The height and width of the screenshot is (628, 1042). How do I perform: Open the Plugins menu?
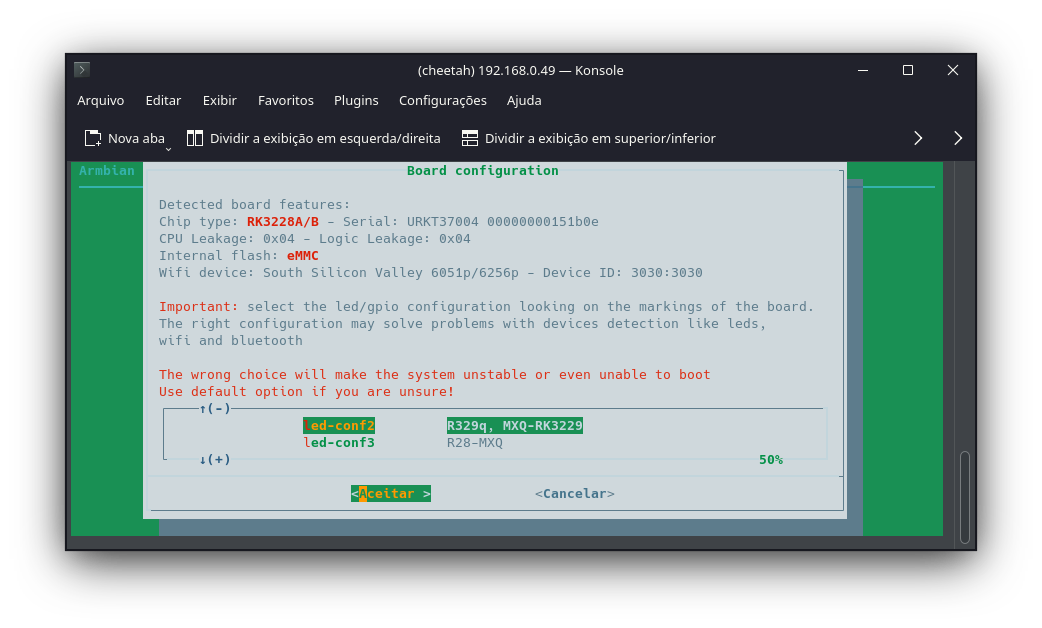click(x=356, y=100)
